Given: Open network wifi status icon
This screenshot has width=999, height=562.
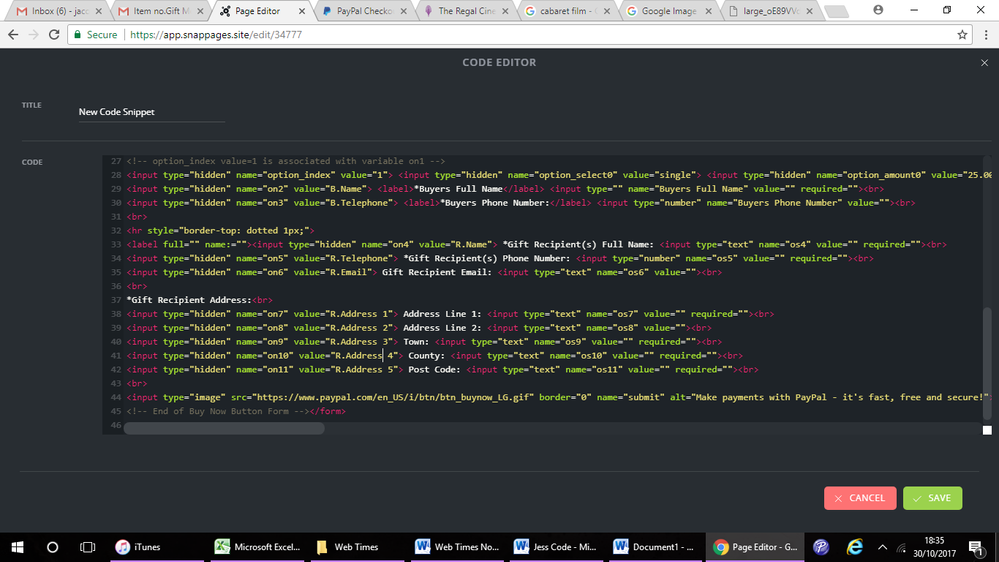Looking at the screenshot, I should [901, 547].
